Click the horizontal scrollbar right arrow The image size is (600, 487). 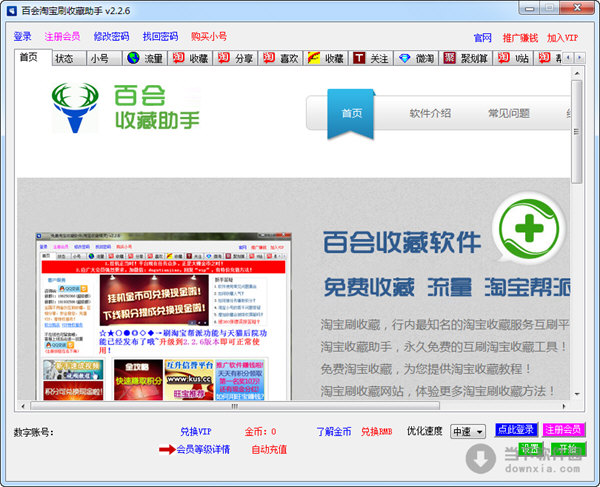click(564, 406)
